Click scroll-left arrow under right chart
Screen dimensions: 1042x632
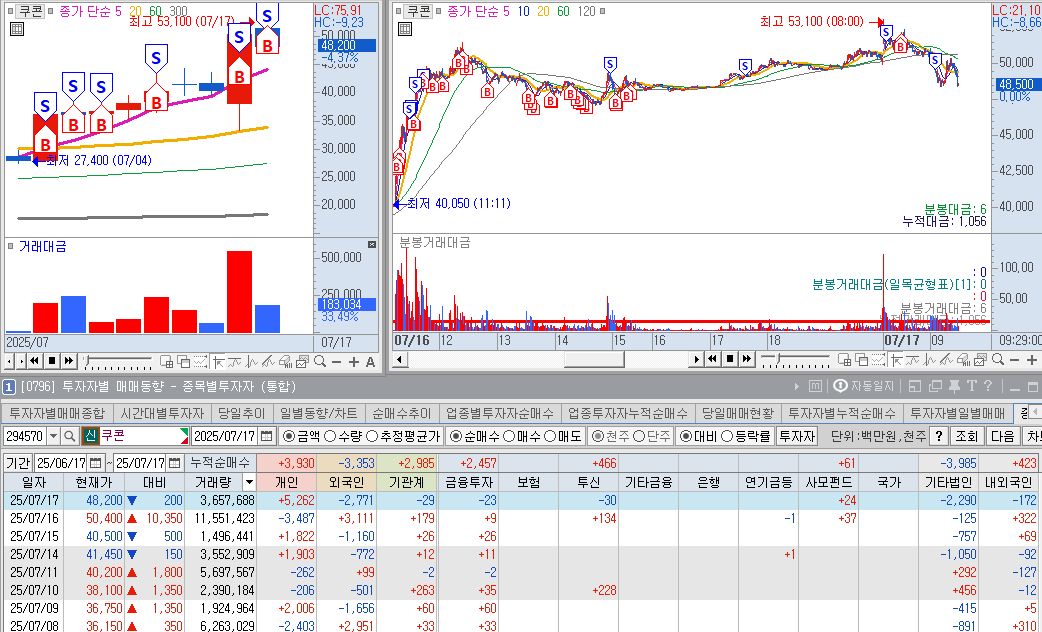pyautogui.click(x=399, y=360)
